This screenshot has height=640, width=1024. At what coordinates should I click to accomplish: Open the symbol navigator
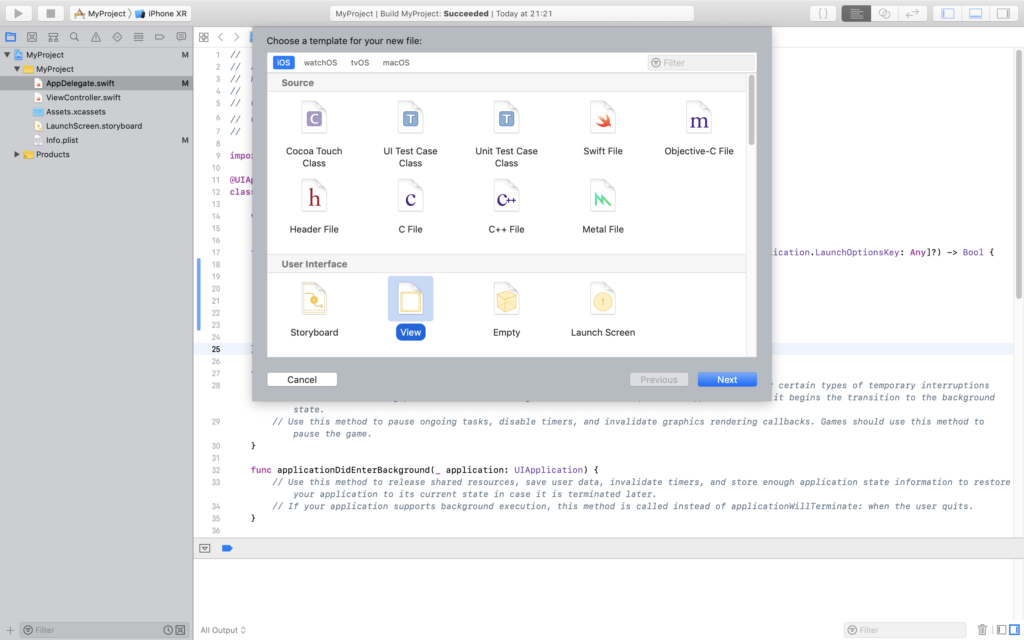click(54, 37)
